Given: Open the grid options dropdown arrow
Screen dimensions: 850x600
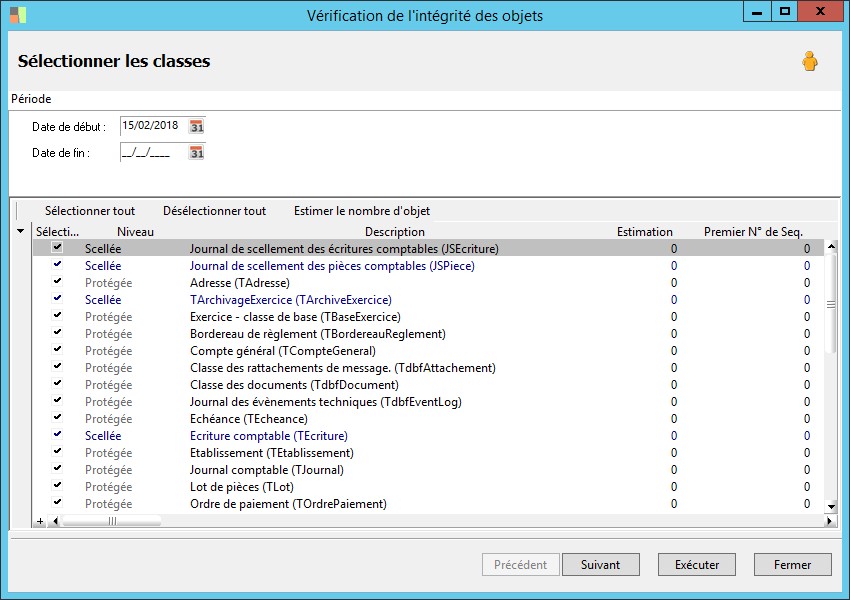Looking at the screenshot, I should point(21,231).
